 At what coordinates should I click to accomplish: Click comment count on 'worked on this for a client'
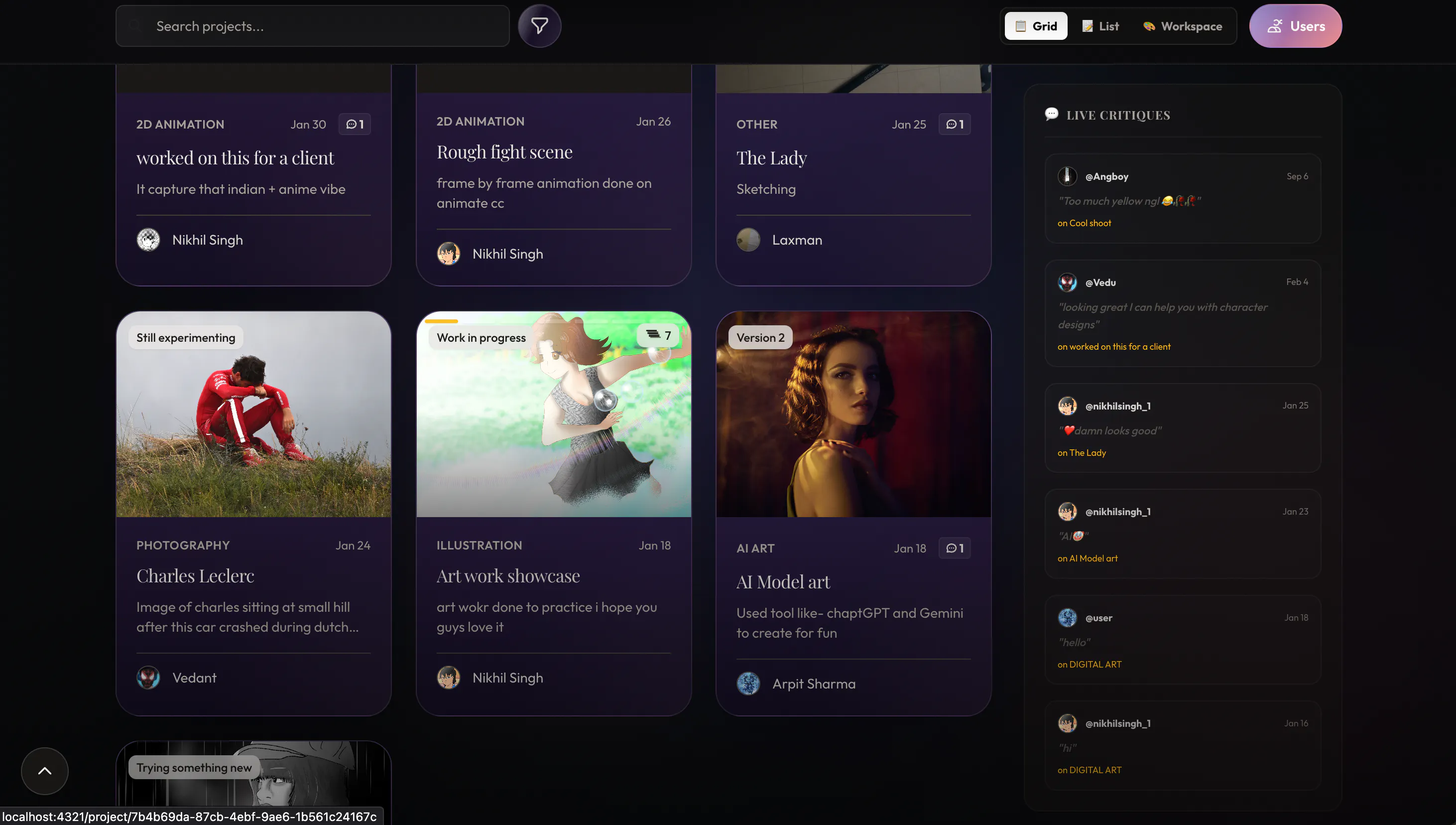point(355,124)
